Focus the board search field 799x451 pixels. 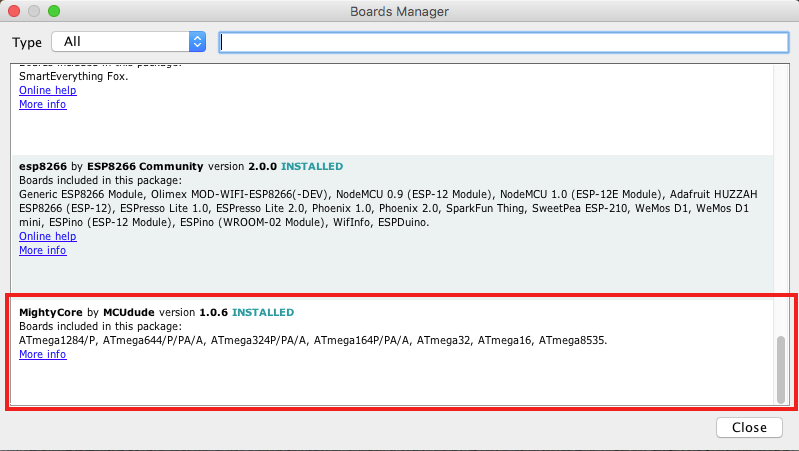[504, 42]
